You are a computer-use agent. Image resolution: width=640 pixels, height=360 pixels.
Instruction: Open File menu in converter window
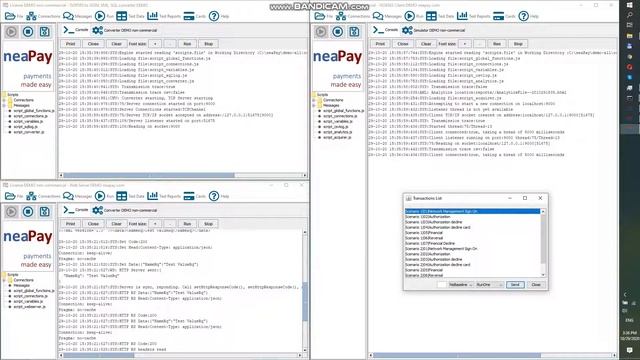click(14, 16)
